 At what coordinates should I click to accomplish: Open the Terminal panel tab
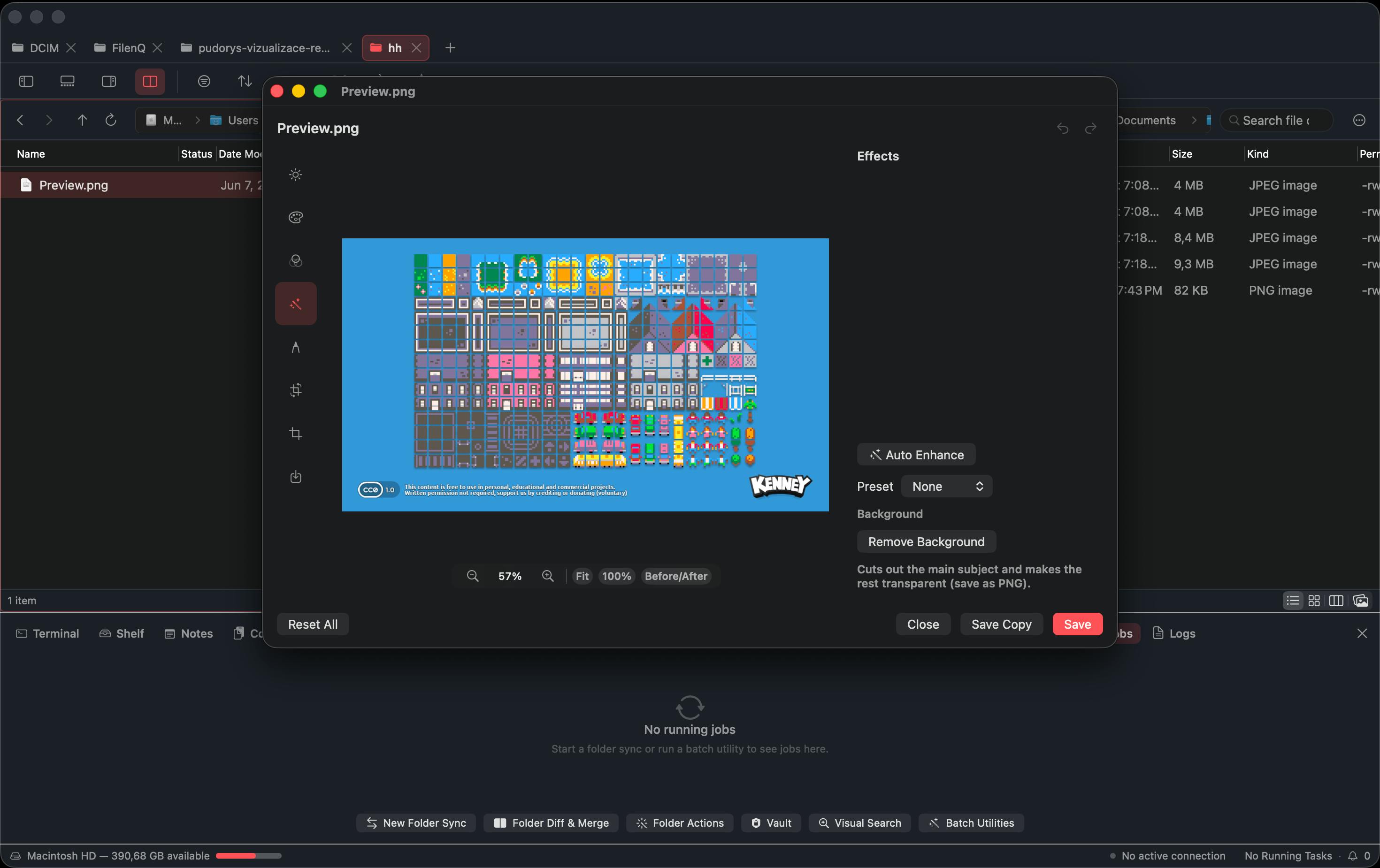click(47, 633)
